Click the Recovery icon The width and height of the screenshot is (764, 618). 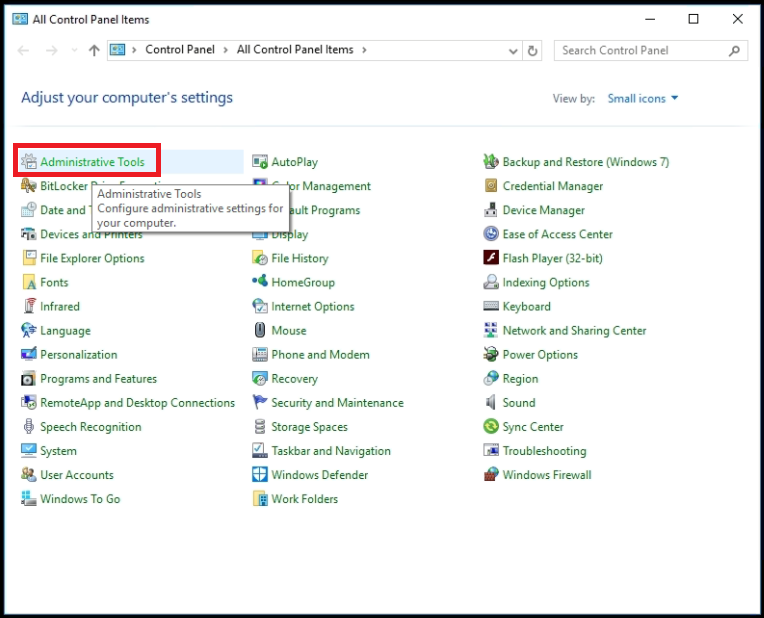[260, 378]
